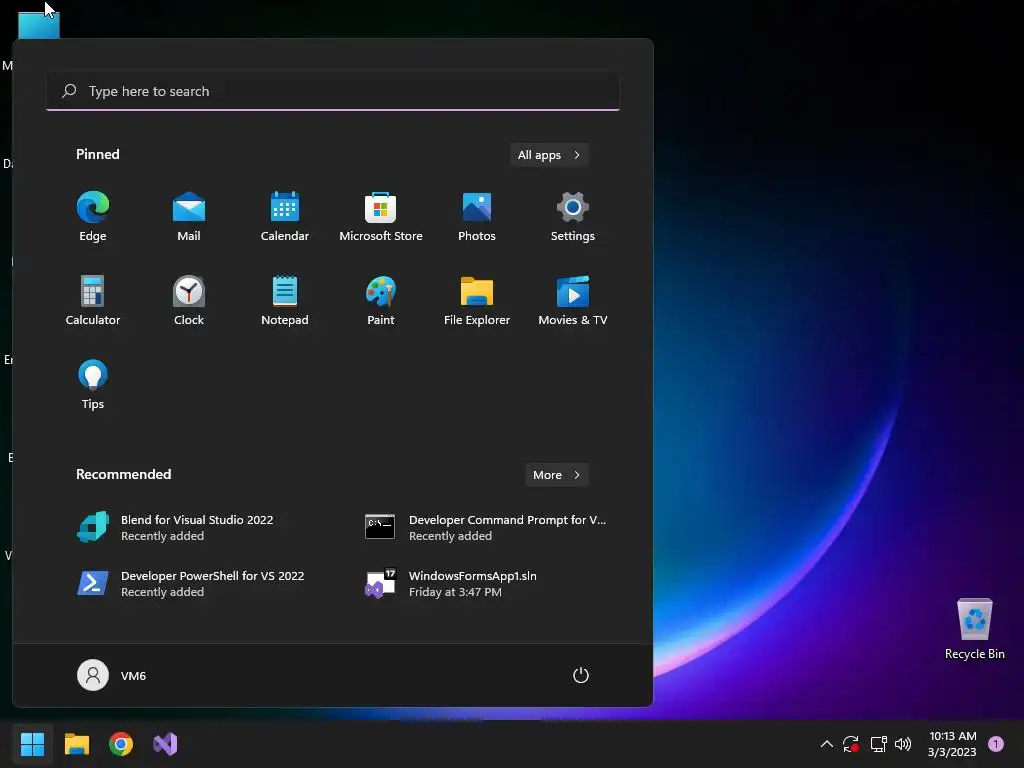The width and height of the screenshot is (1024, 768).
Task: Open the Clock app
Action: tap(189, 301)
